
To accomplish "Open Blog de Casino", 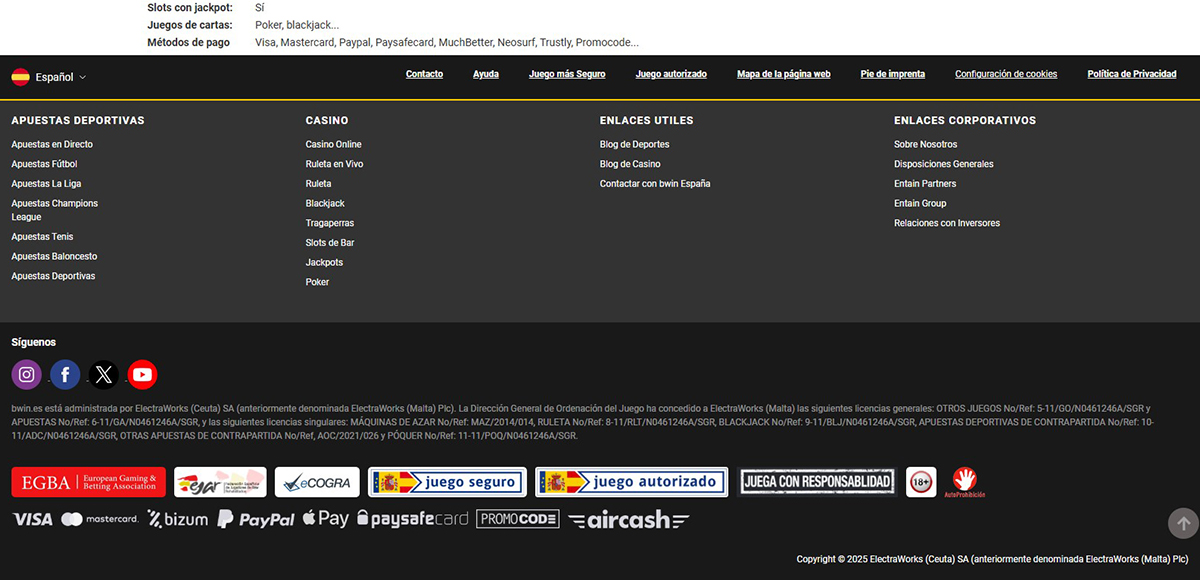I will click(630, 164).
